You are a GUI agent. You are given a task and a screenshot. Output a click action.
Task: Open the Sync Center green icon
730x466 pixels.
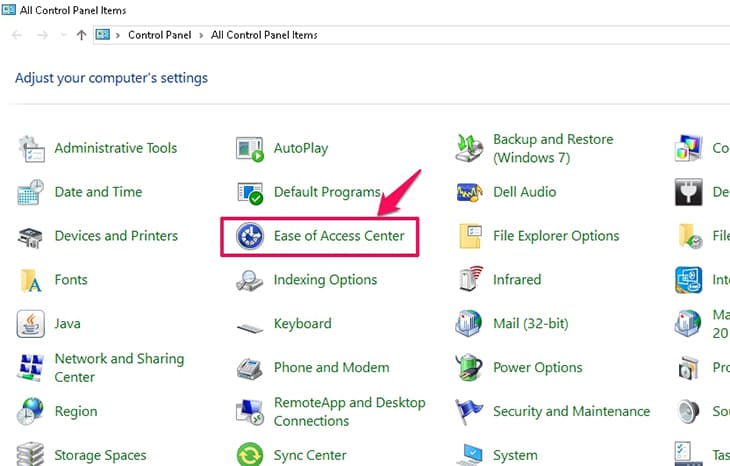pos(249,455)
